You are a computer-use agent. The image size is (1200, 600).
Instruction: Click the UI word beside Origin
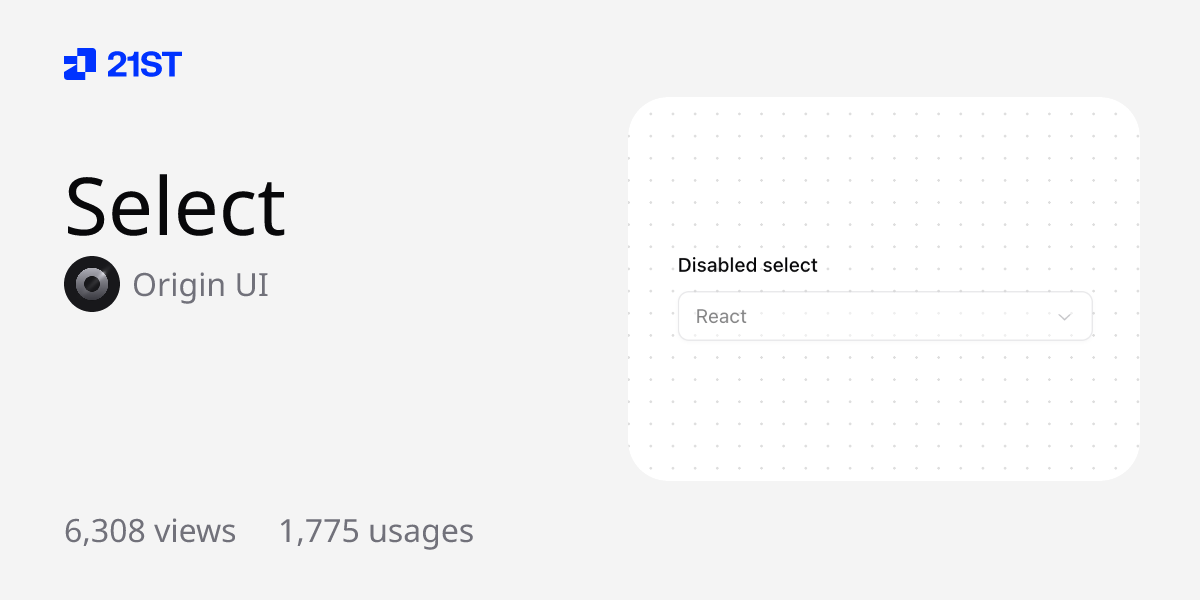click(x=252, y=285)
